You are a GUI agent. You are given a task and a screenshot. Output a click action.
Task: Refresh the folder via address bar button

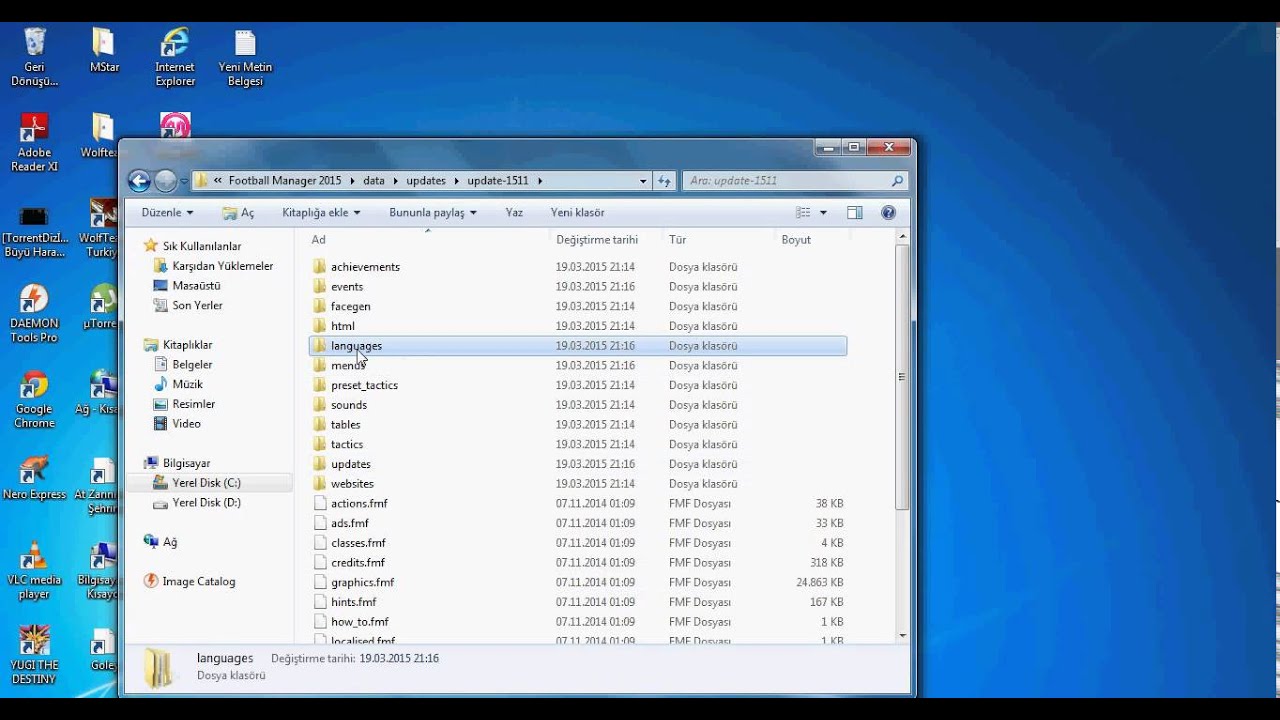pos(664,181)
